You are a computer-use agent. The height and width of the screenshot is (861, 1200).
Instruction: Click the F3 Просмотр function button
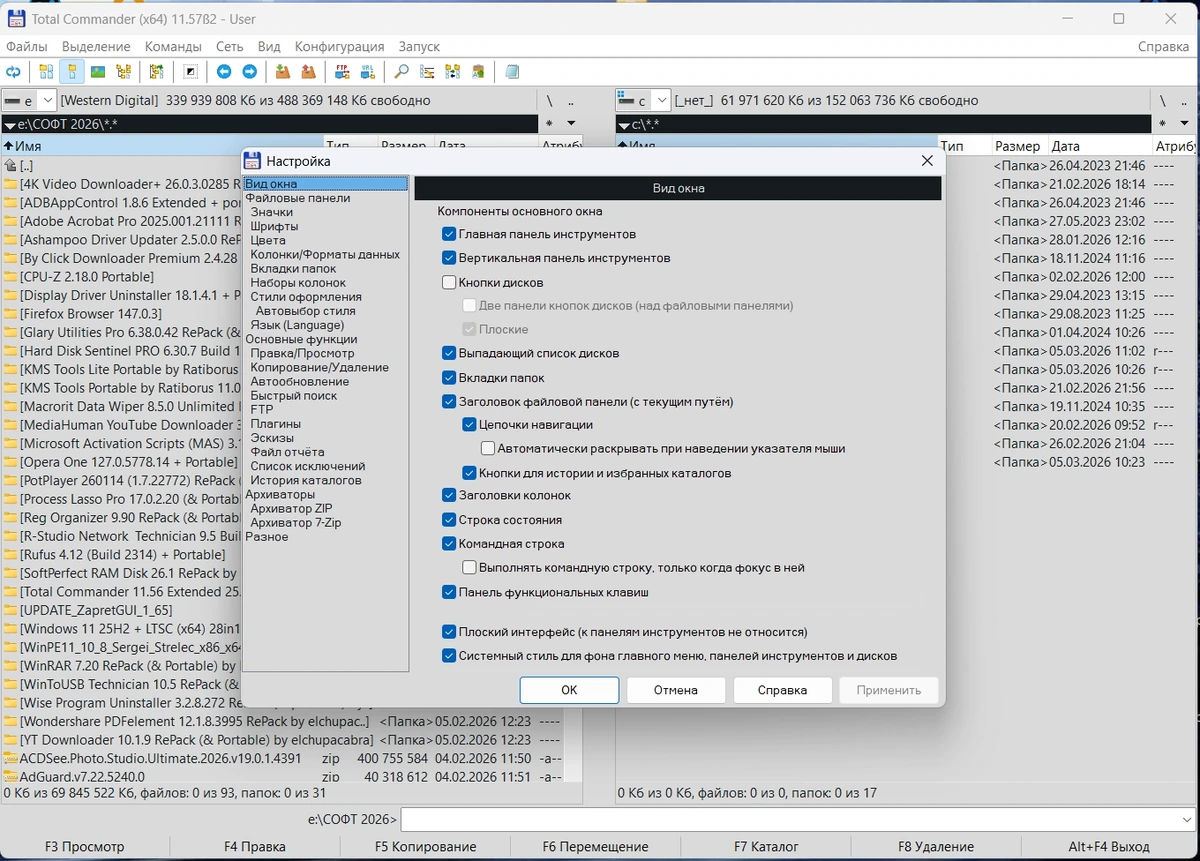(x=85, y=847)
